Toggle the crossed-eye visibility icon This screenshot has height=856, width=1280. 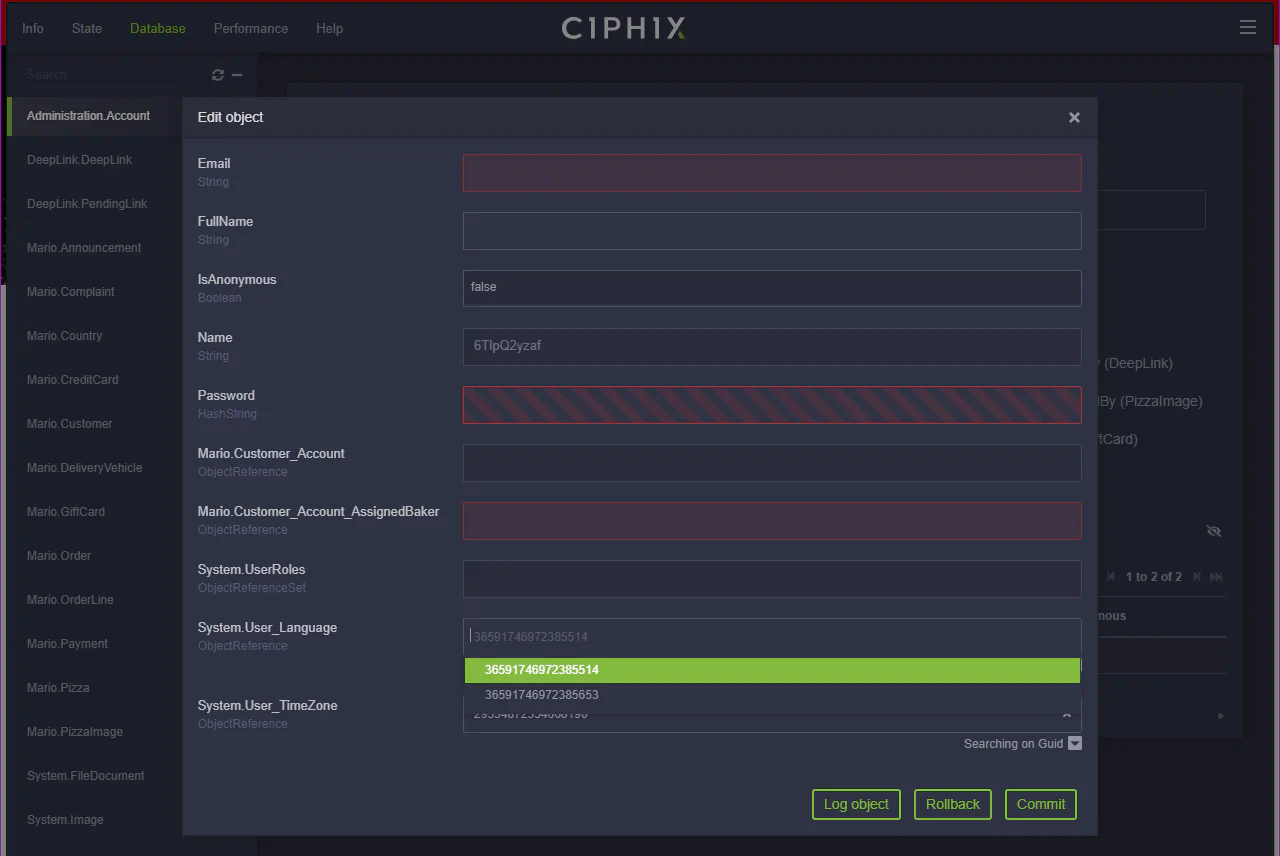(1214, 531)
